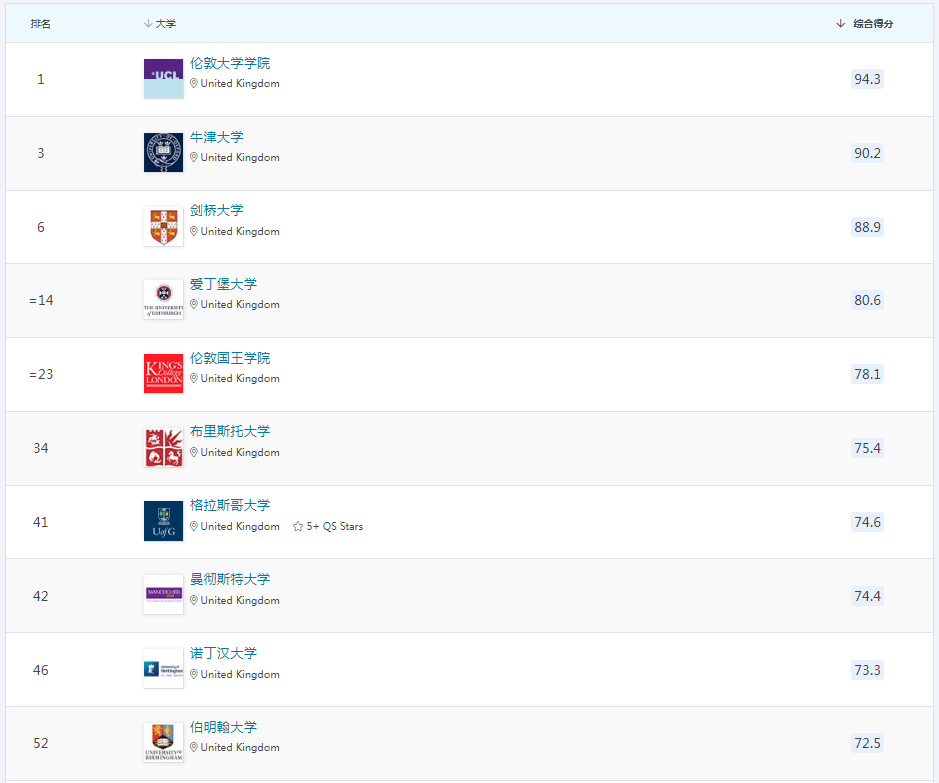Click the University of Birmingham crest logo

[x=163, y=743]
